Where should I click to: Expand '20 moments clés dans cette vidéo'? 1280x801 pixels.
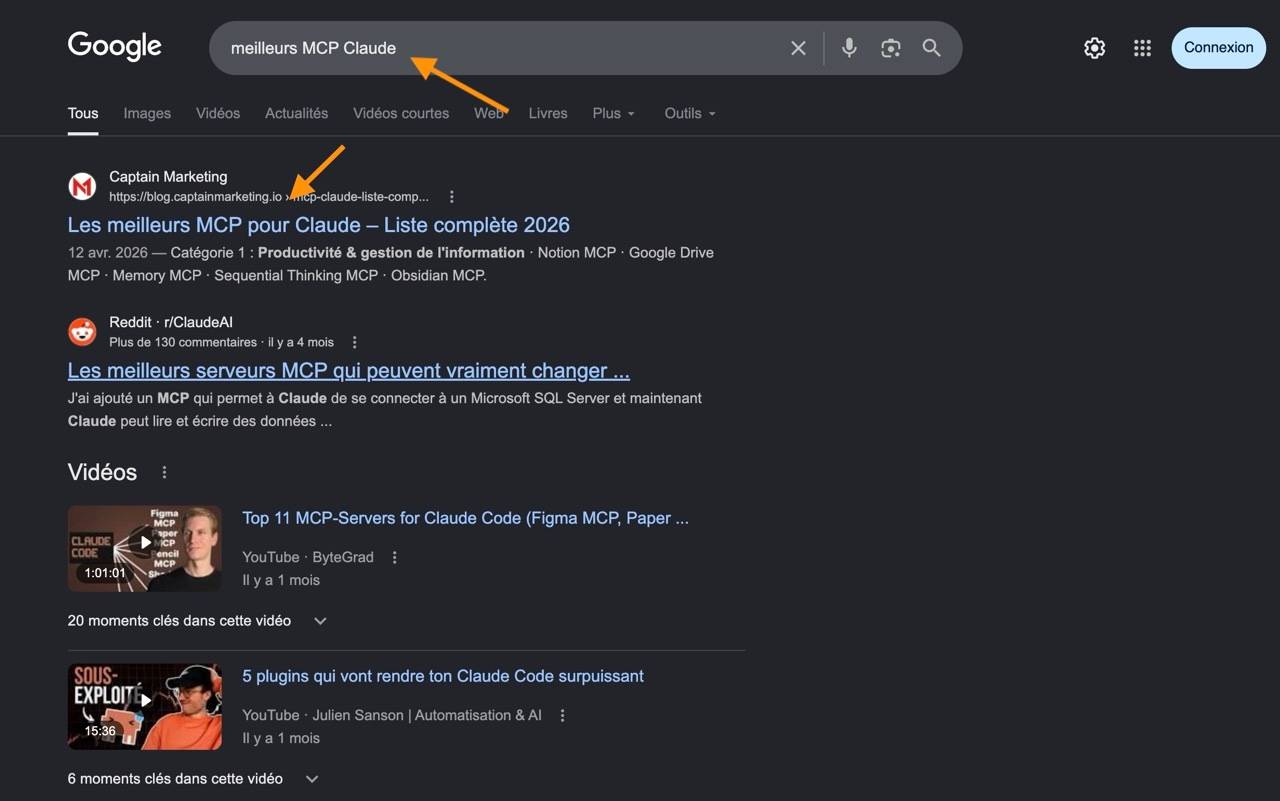click(x=197, y=620)
